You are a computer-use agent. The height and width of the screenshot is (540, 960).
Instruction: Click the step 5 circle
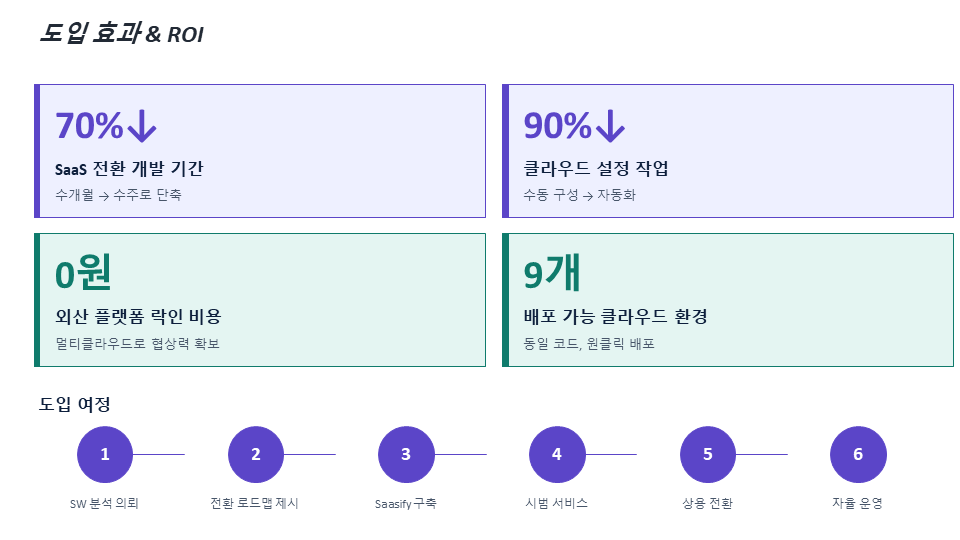tap(708, 454)
